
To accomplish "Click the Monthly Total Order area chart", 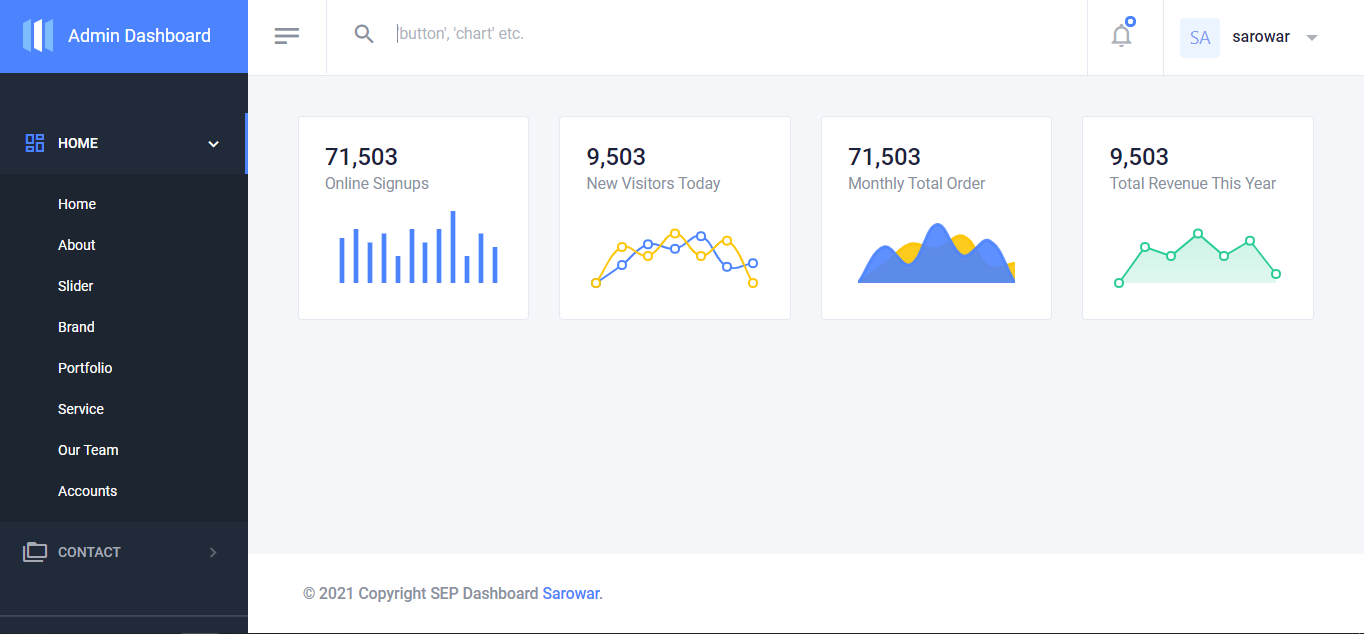I will click(936, 253).
